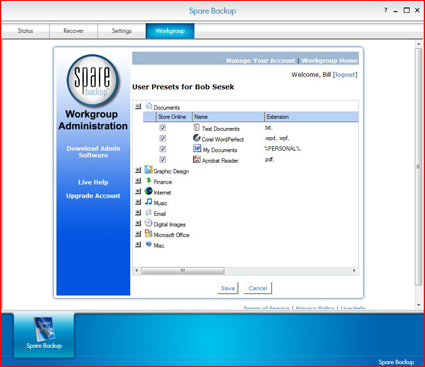425x367 pixels.
Task: Click the .wpd, .wpf extension value
Action: 277,138
